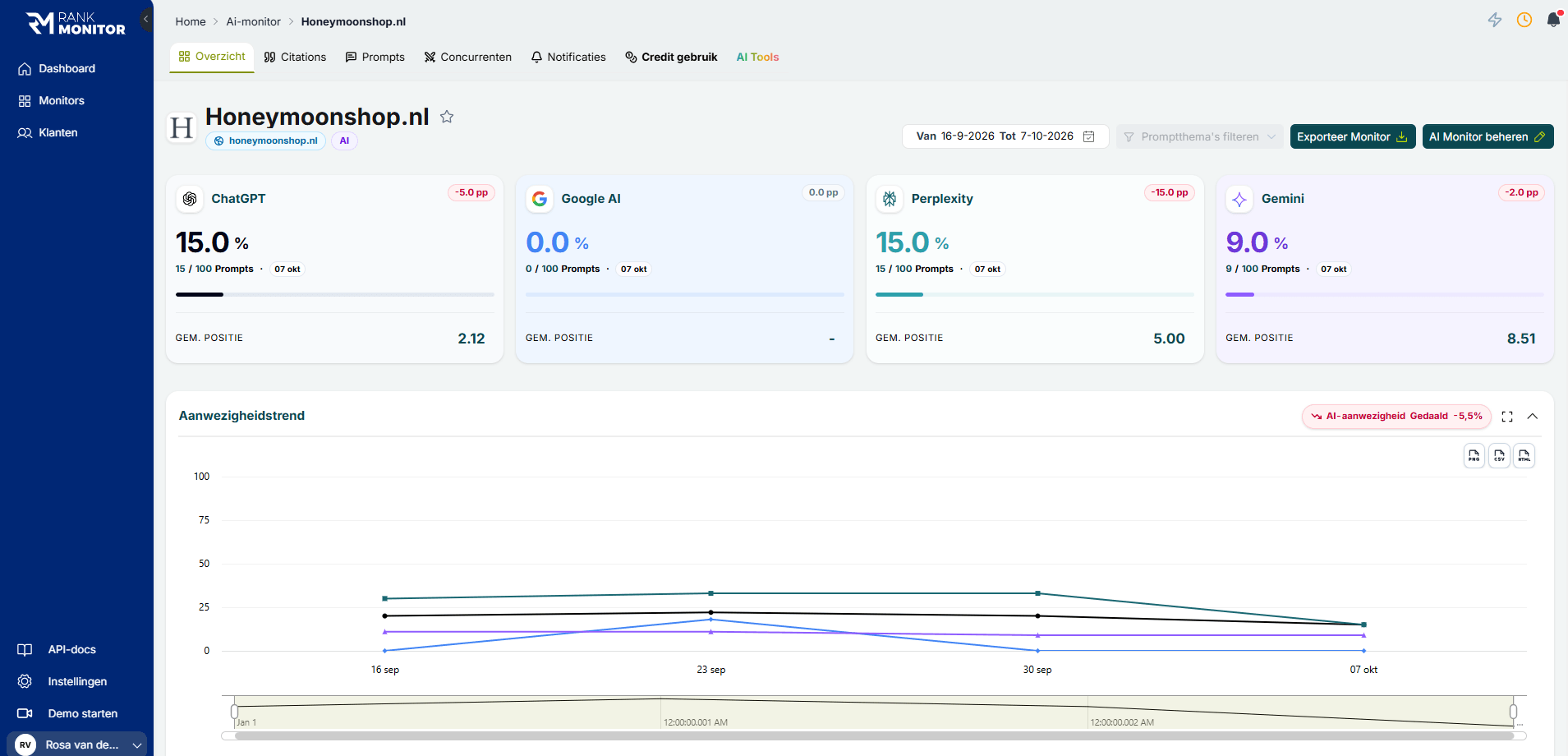Click the right handle of the chart range slider

(1513, 711)
